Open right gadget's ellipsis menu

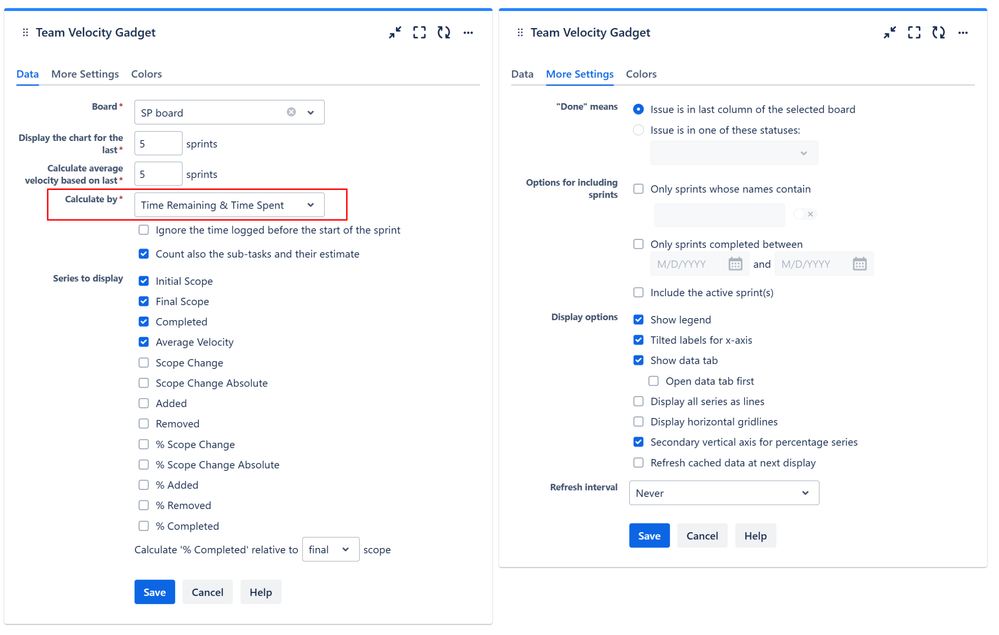(x=963, y=33)
